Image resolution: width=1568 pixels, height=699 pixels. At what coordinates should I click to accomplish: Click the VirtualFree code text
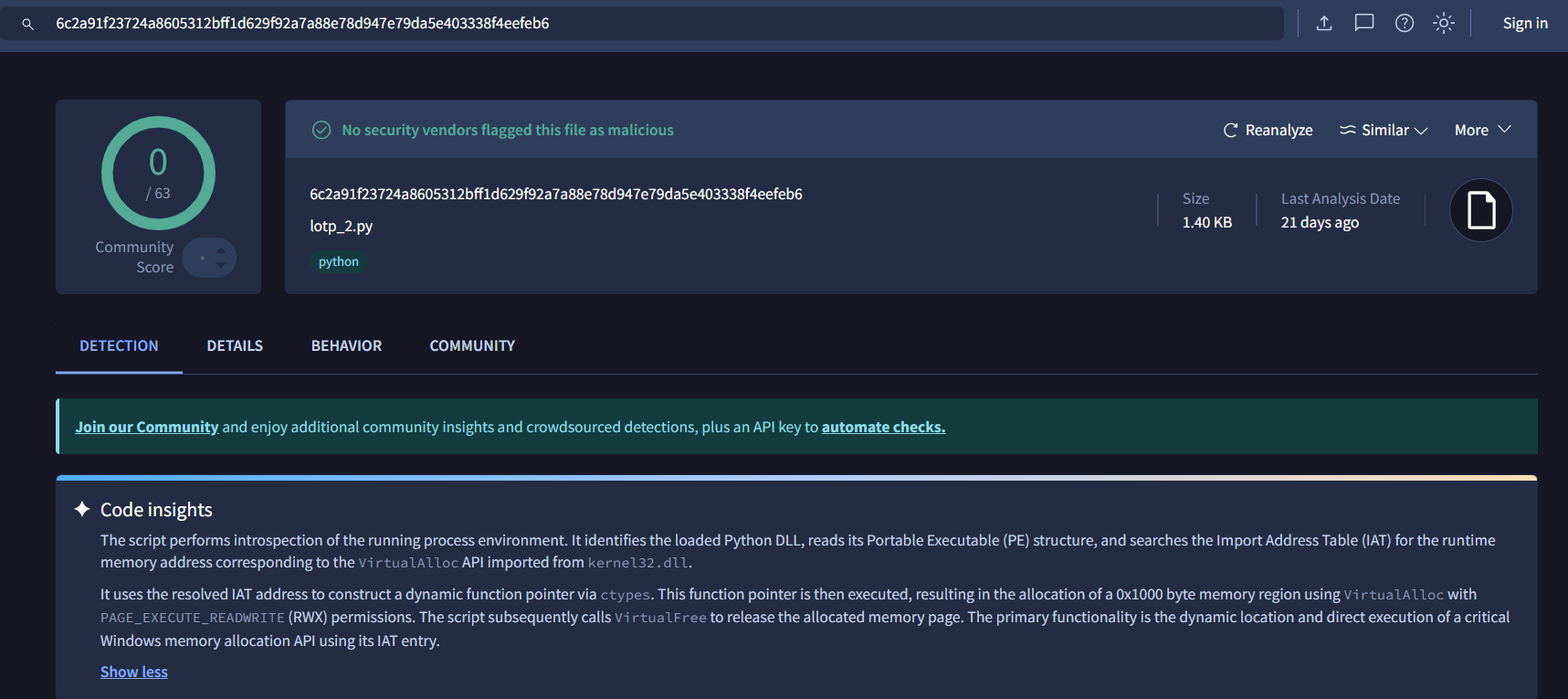pyautogui.click(x=660, y=618)
